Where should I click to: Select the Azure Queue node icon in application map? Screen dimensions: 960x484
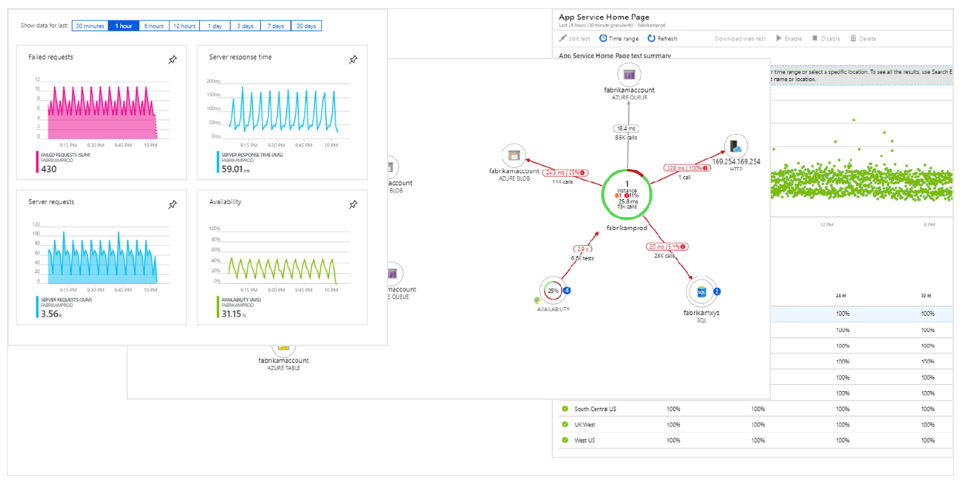pos(628,75)
